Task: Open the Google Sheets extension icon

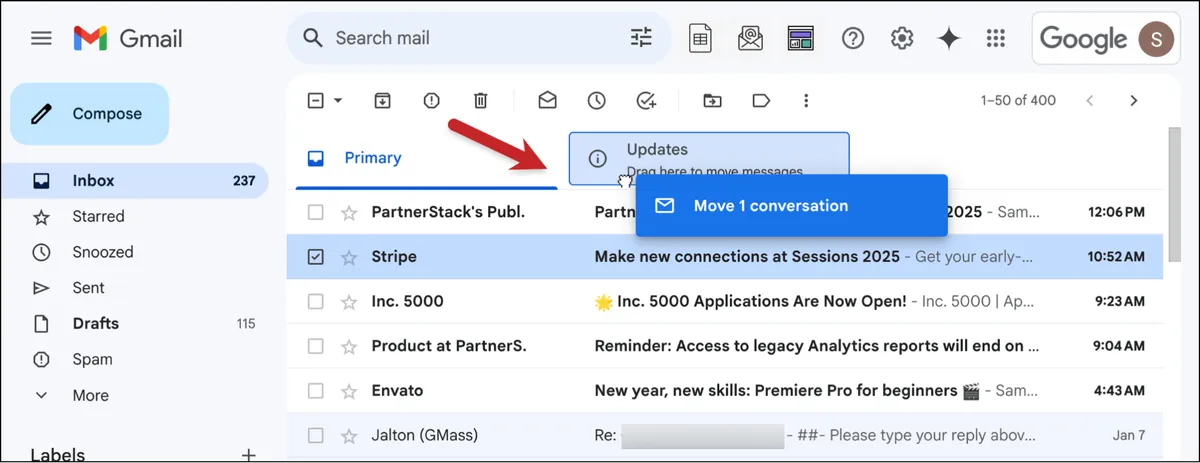Action: 701,38
